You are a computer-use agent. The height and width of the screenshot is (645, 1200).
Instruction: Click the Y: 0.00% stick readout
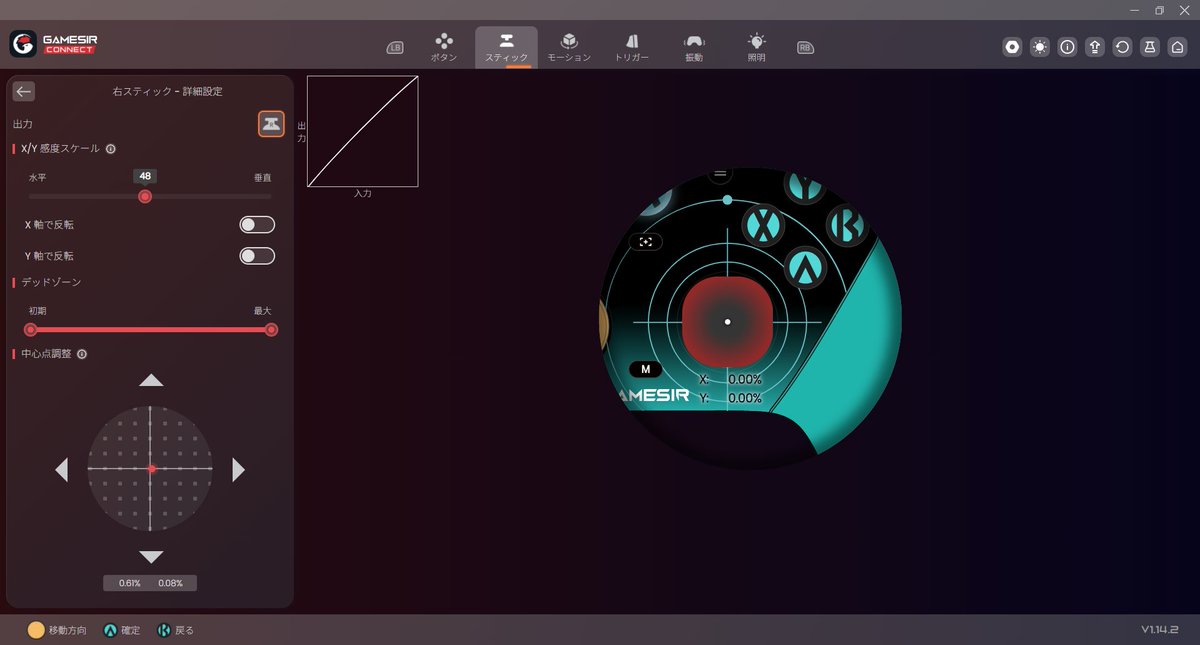pos(730,398)
